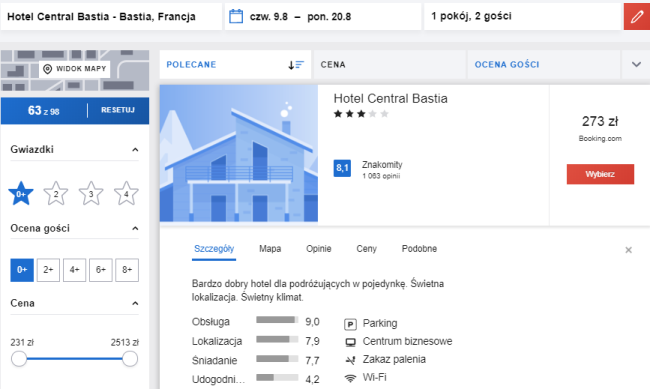Click the Wi-Fi signal icon
Image resolution: width=650 pixels, height=389 pixels.
(x=350, y=378)
